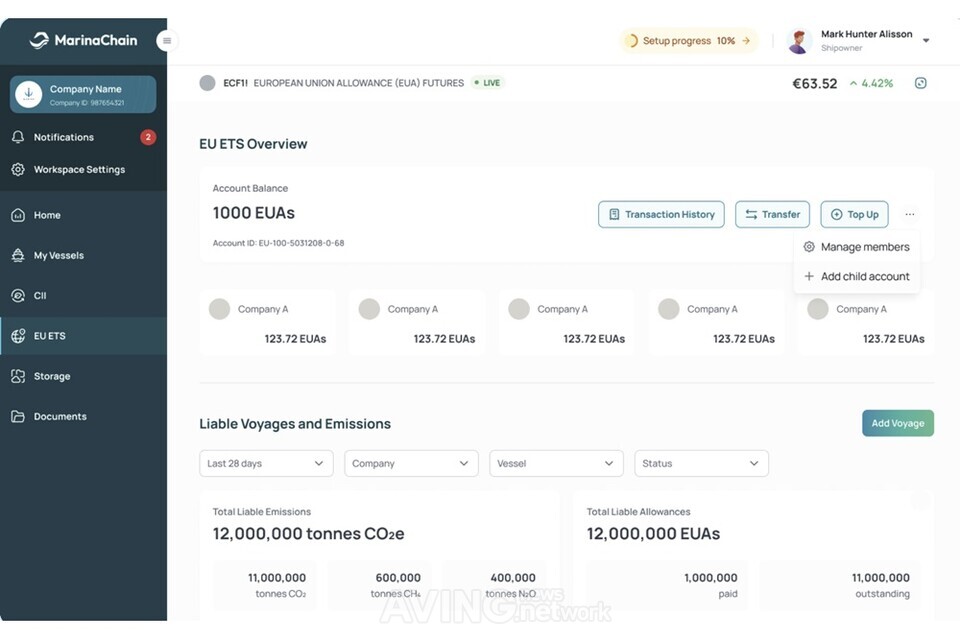This screenshot has height=639, width=960.
Task: Click the EU ETS globe icon
Action: 18,336
